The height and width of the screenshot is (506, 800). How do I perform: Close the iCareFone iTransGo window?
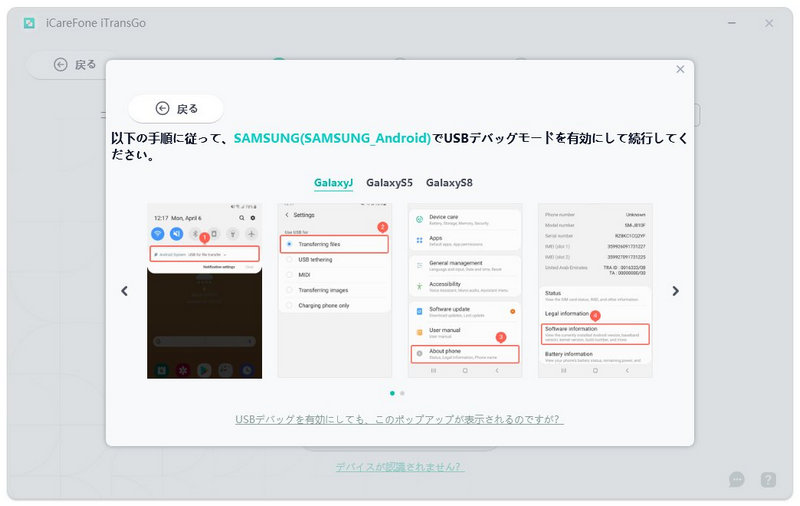(x=769, y=23)
